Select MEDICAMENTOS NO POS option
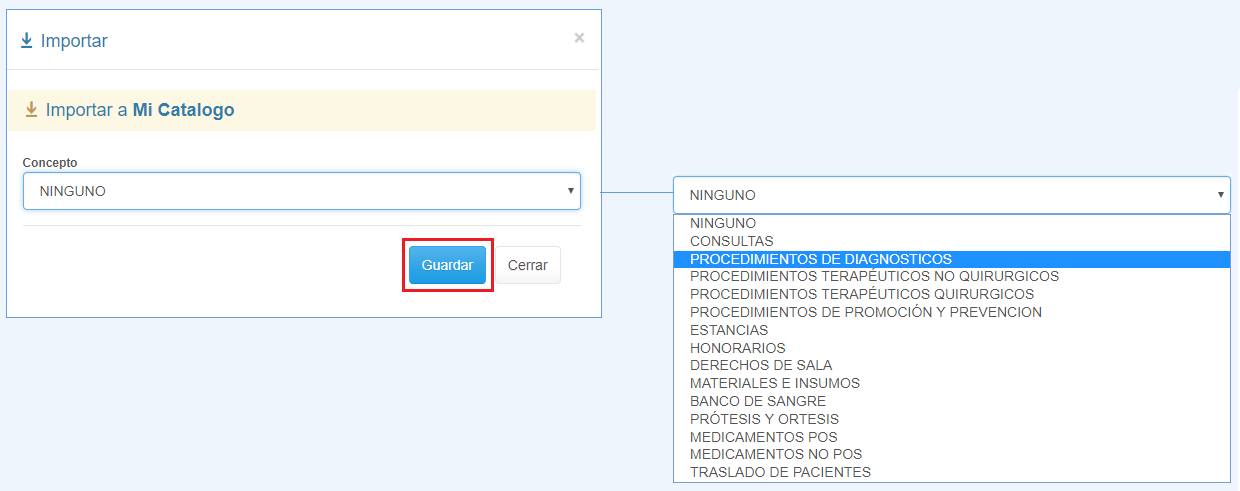Viewport: 1240px width, 491px height. [x=775, y=454]
